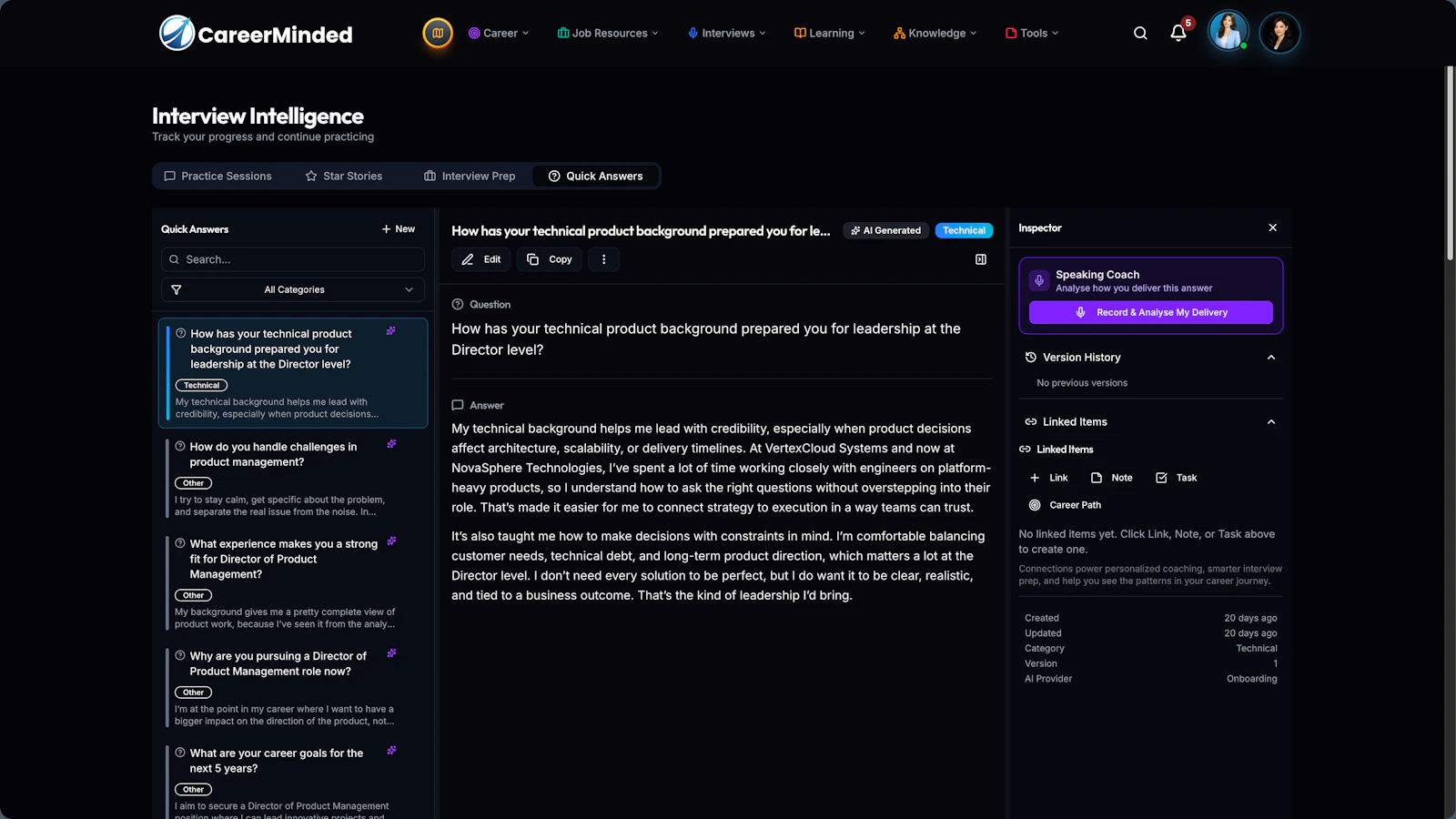Image resolution: width=1456 pixels, height=819 pixels.
Task: Click the question icon on career goals item
Action: click(180, 753)
